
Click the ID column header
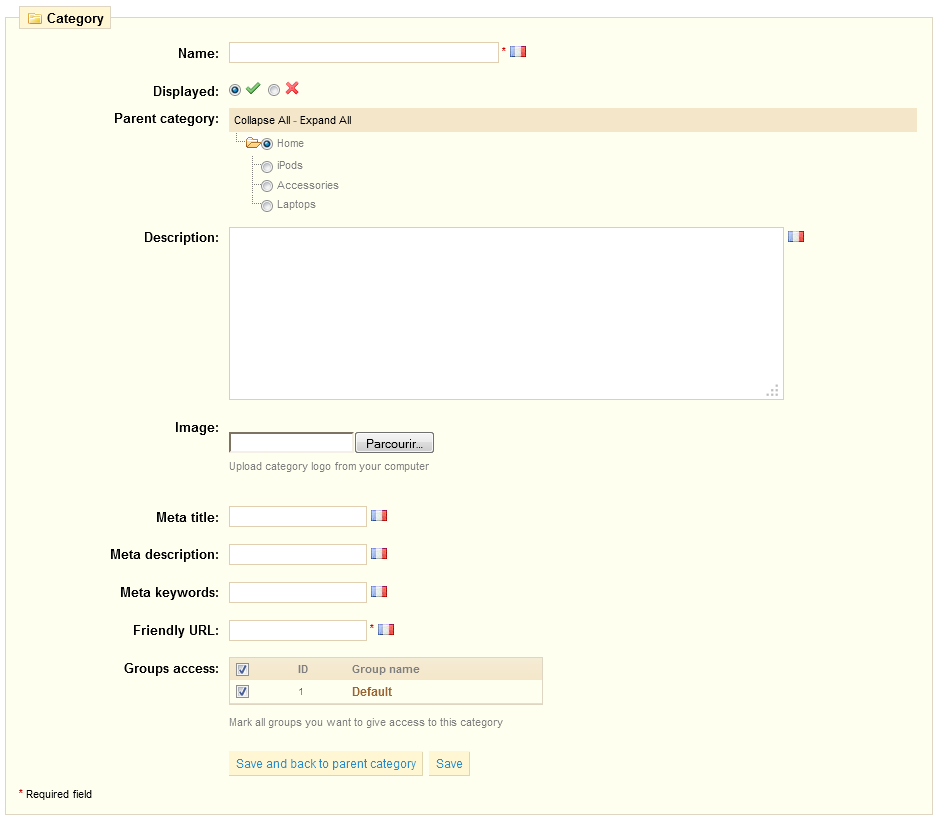coord(303,669)
